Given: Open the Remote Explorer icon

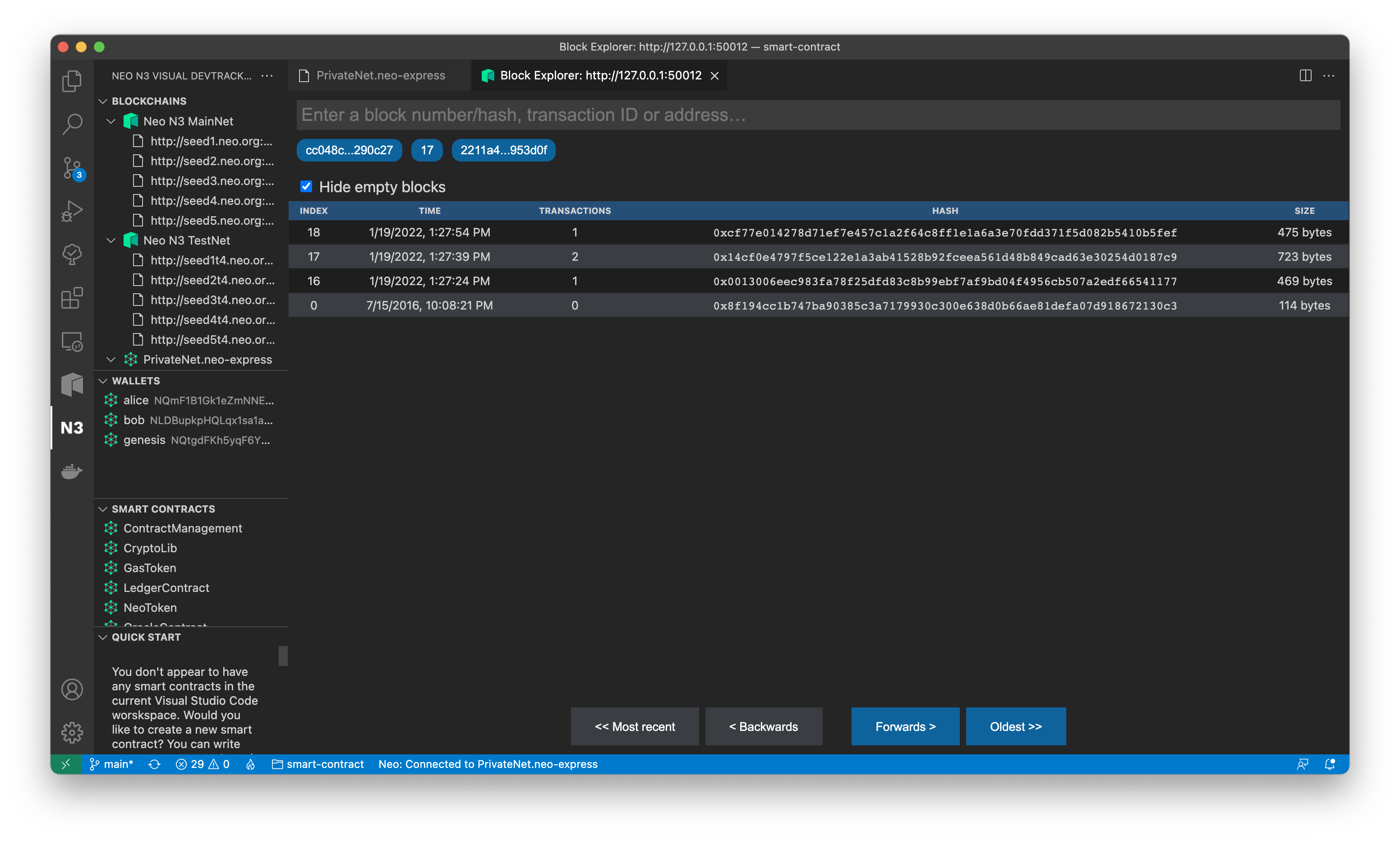Looking at the screenshot, I should 72,341.
